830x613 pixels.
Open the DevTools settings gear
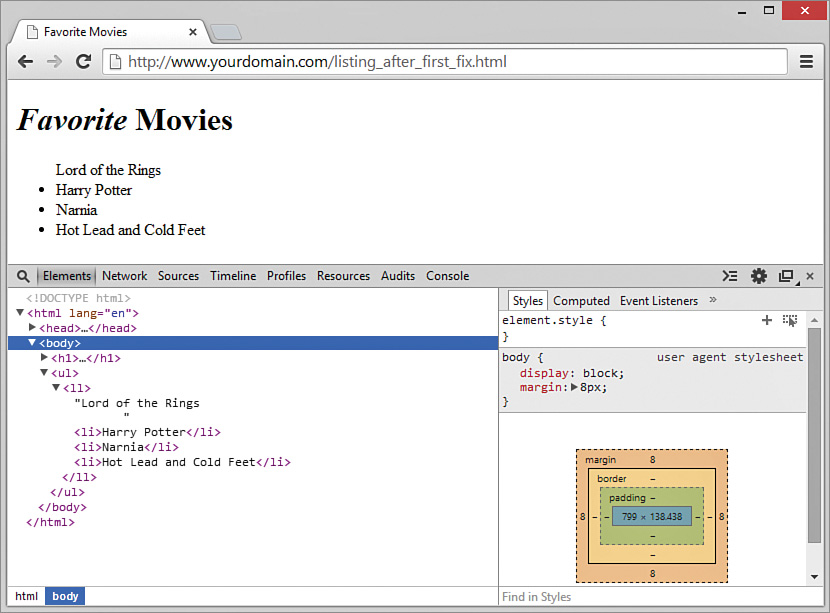[759, 276]
